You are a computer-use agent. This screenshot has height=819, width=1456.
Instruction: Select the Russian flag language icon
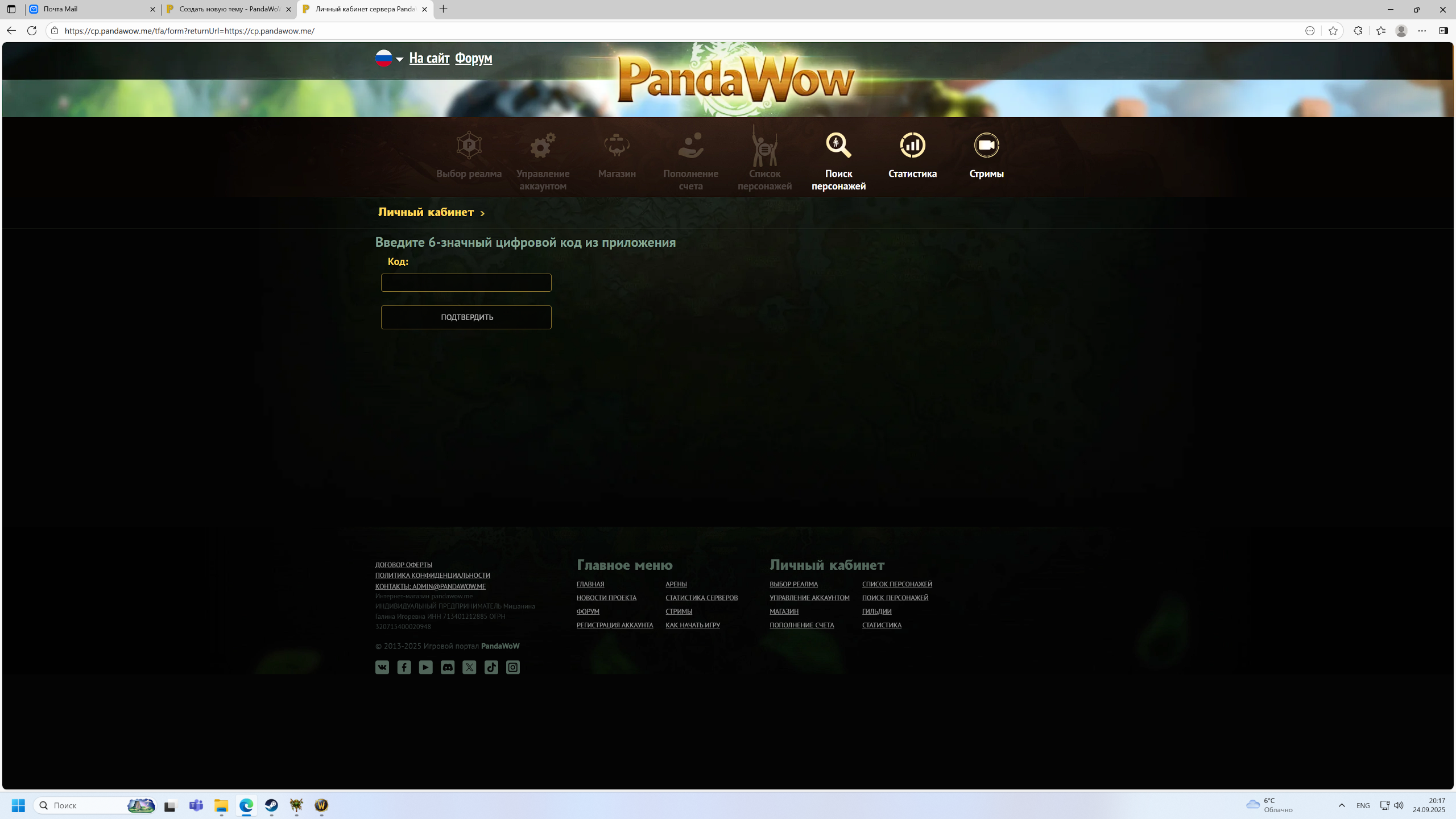384,58
